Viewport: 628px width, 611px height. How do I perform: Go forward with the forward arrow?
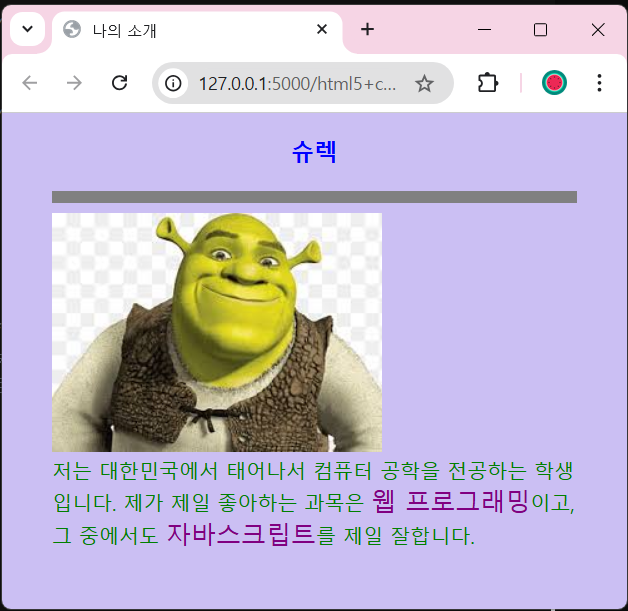[x=74, y=83]
